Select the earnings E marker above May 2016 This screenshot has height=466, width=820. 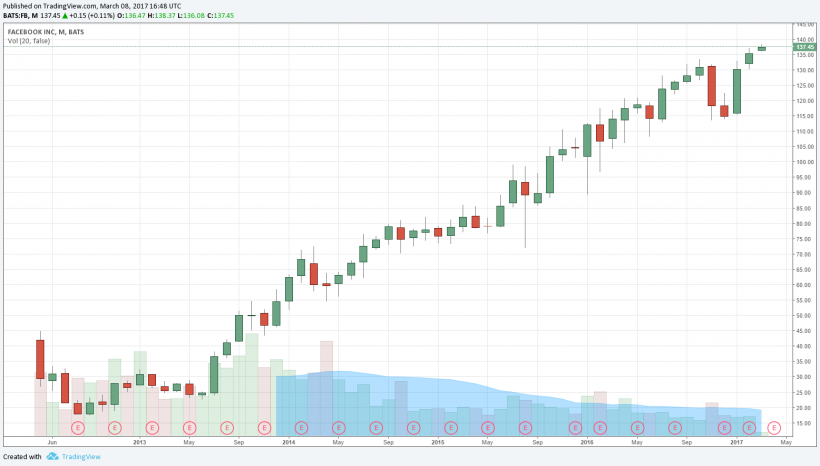637,428
